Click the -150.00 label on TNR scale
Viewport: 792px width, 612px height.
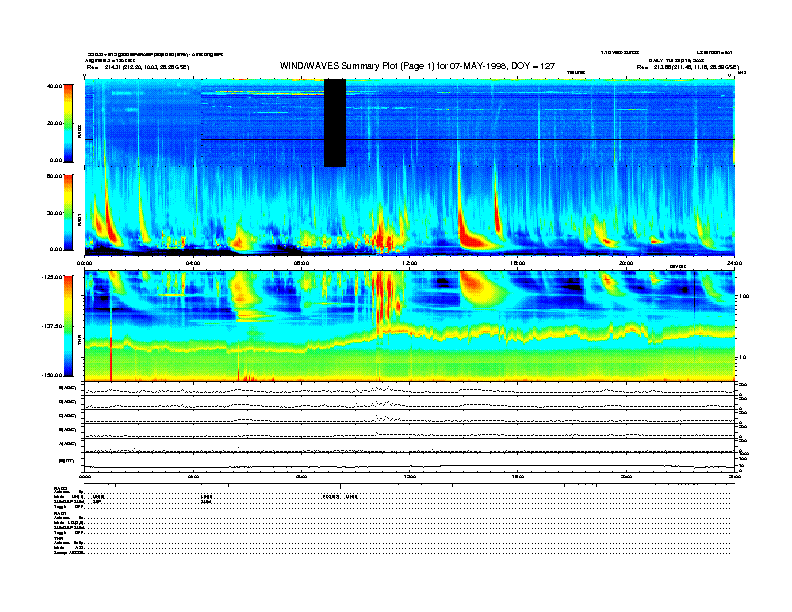pyautogui.click(x=53, y=374)
